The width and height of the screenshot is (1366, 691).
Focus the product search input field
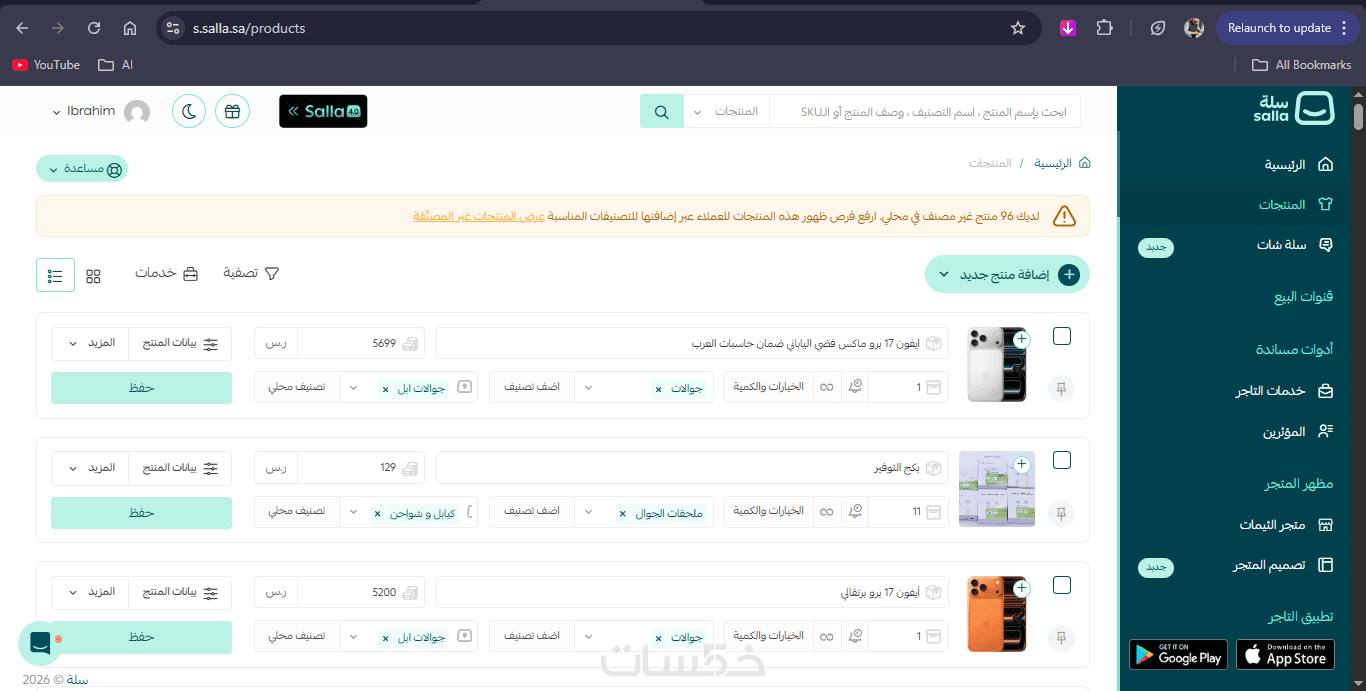click(x=925, y=111)
